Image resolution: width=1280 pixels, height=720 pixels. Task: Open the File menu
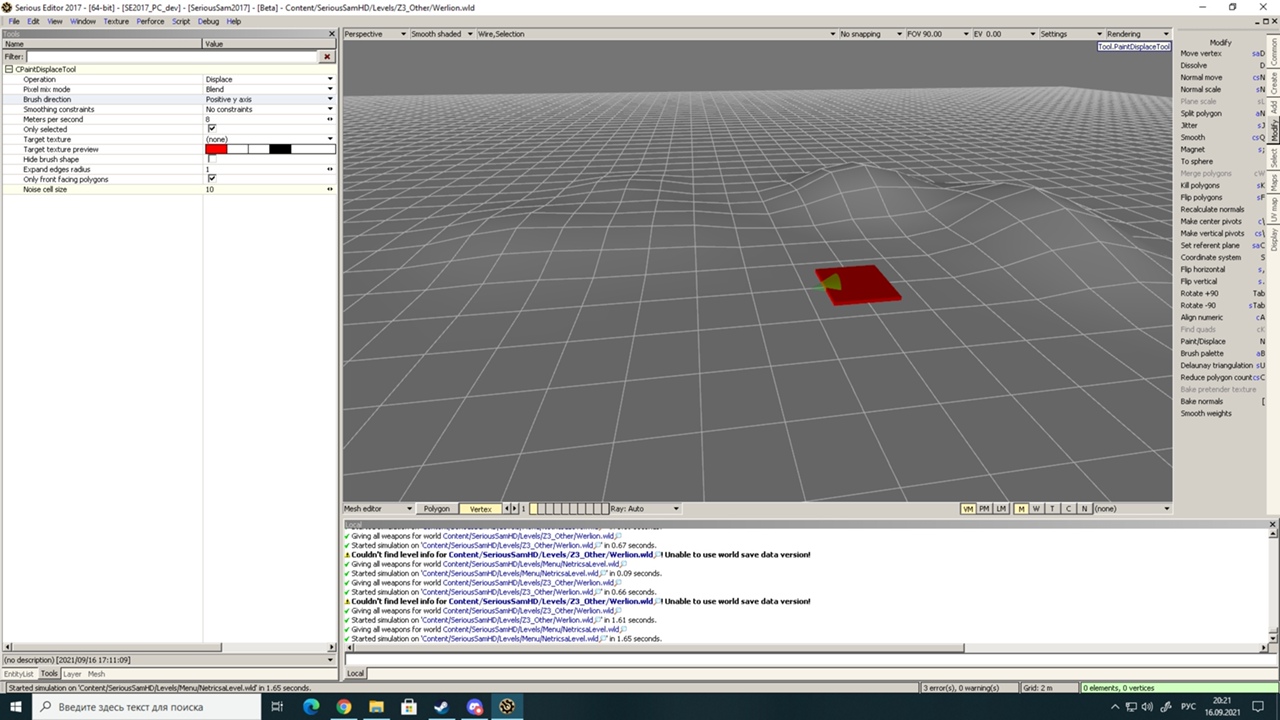(14, 21)
